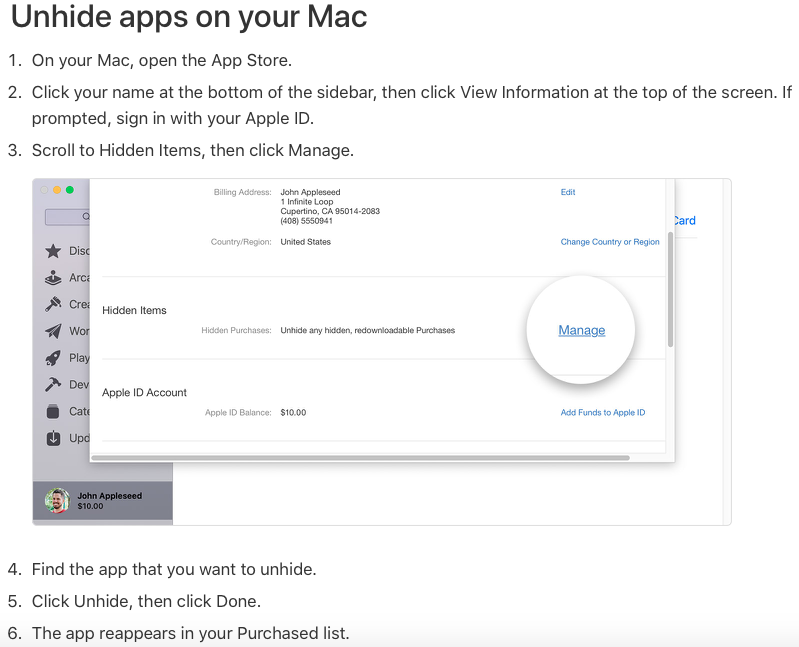Screen dimensions: 799x647
Task: Click Change Country or Region link
Action: 610,242
